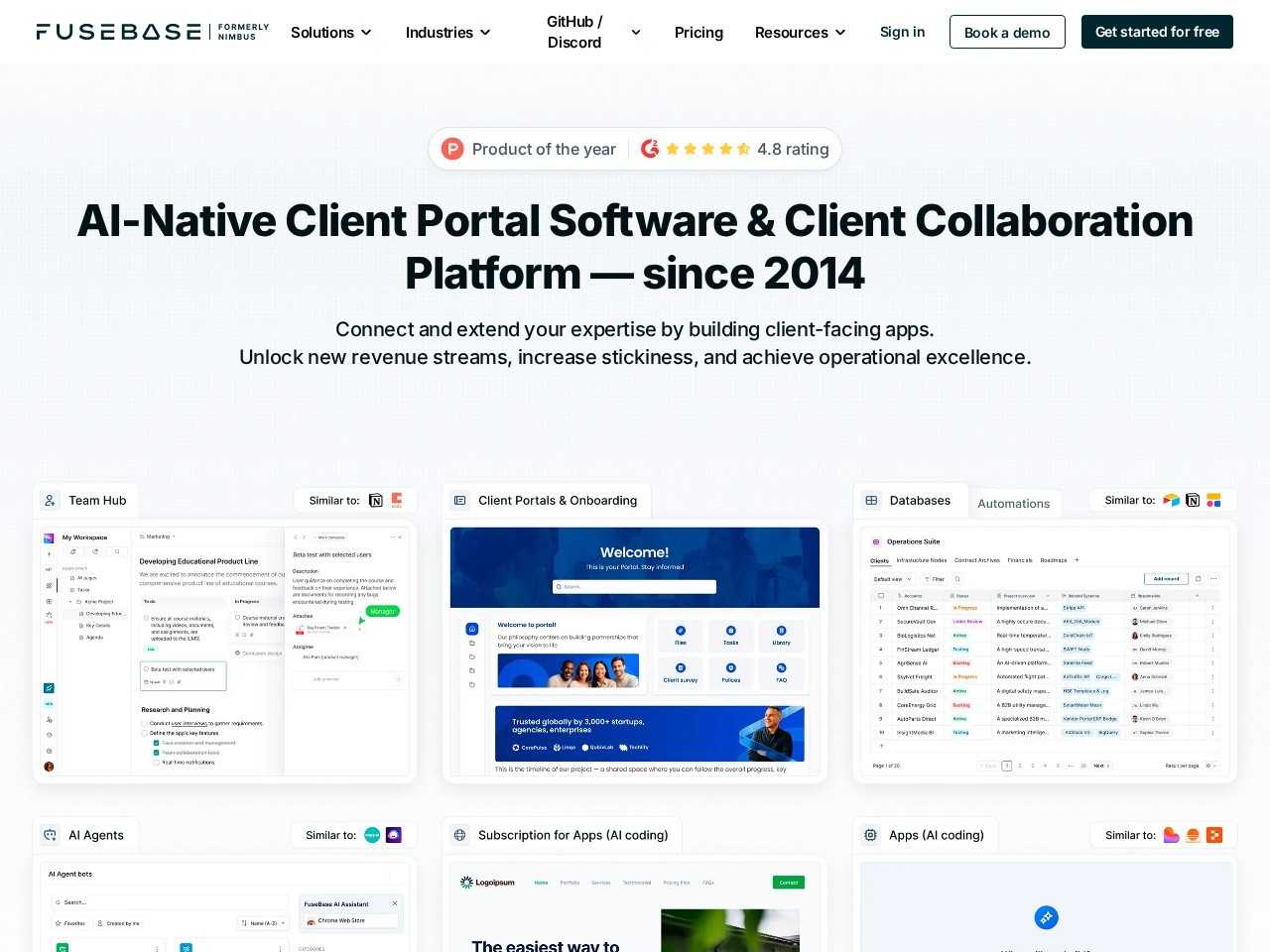1270x952 pixels.
Task: Select the Apps (AI coding) tab
Action: pos(926,835)
